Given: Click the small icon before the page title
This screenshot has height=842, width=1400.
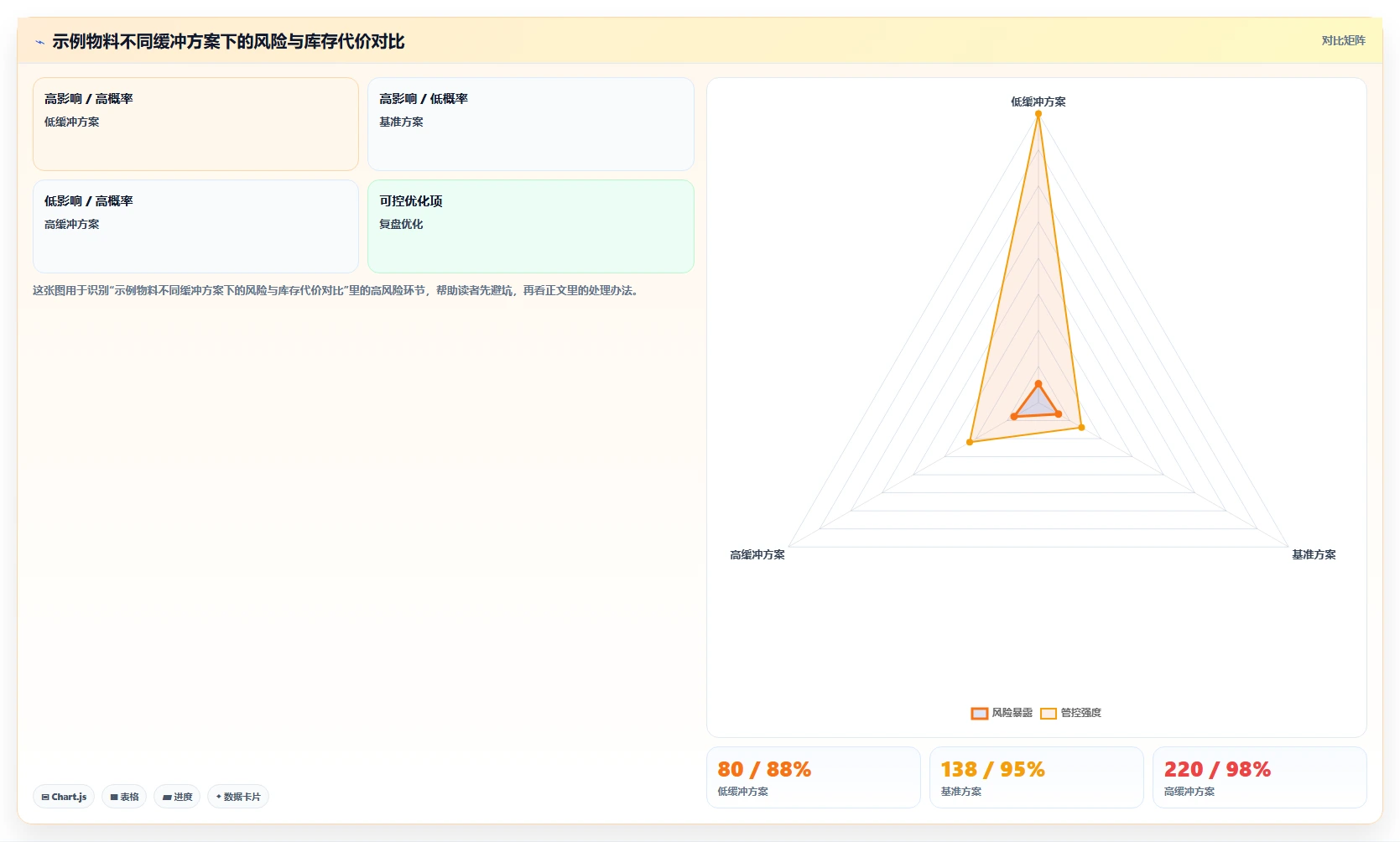Looking at the screenshot, I should click(39, 42).
